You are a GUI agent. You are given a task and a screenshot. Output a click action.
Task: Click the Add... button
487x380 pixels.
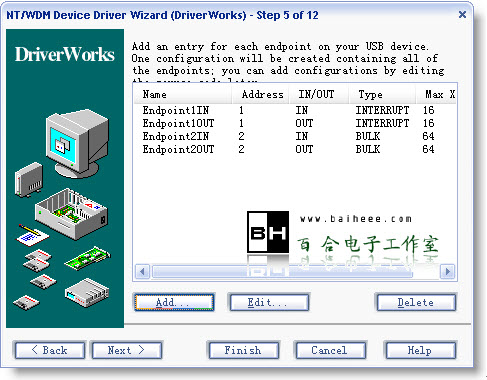pos(174,302)
